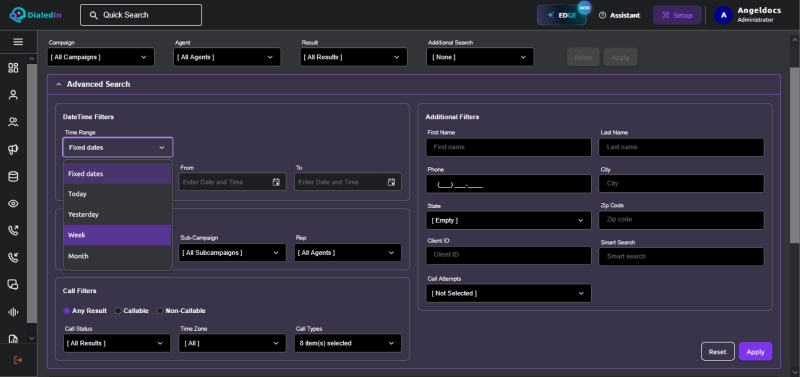800x377 pixels.
Task: Open the Sub-Campaign dropdown
Action: [x=232, y=253]
